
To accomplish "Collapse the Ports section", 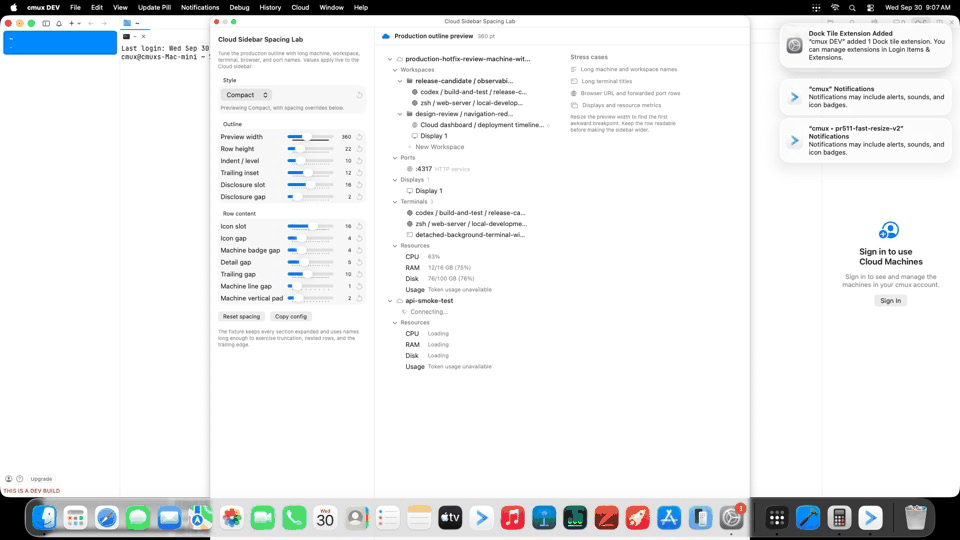I will (395, 158).
